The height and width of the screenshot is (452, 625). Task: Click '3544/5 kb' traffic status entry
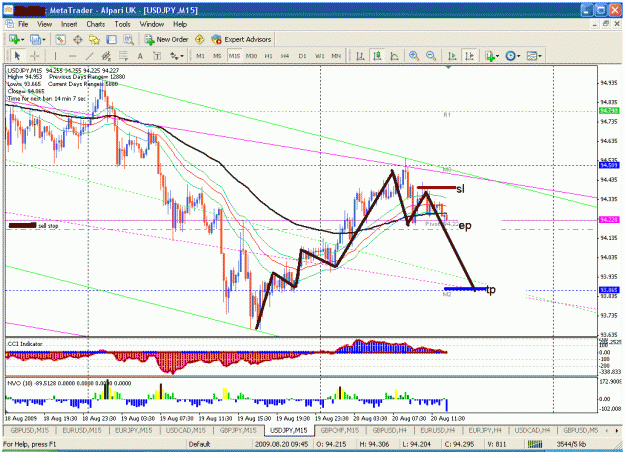click(571, 444)
